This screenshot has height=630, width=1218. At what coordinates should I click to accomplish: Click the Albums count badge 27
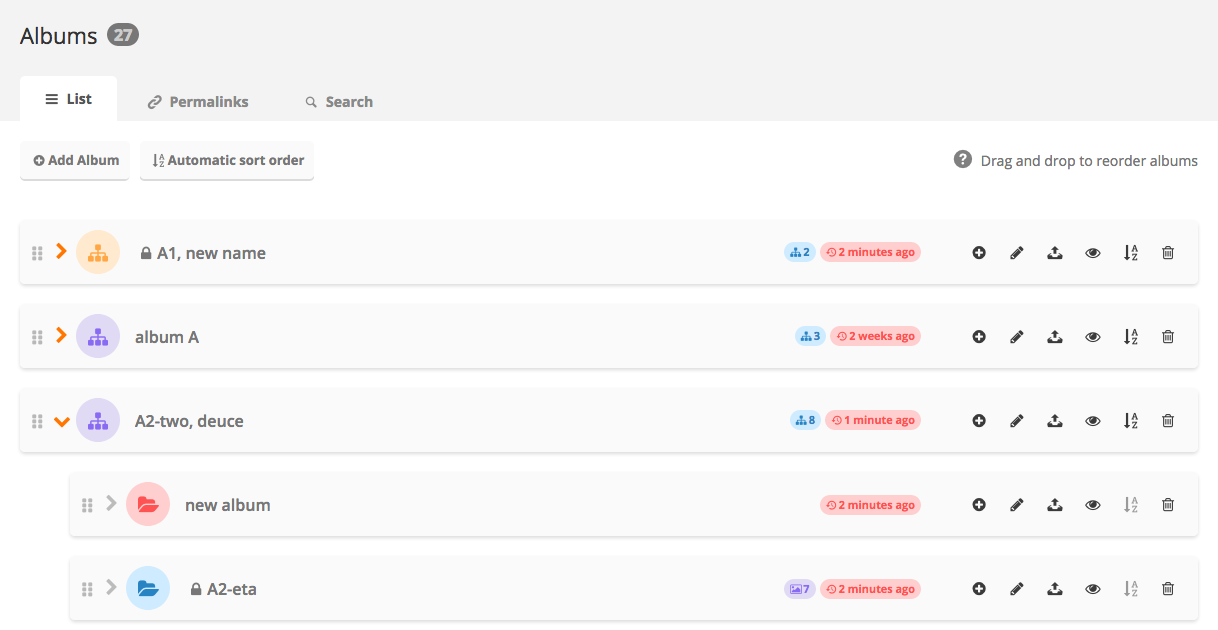click(123, 35)
